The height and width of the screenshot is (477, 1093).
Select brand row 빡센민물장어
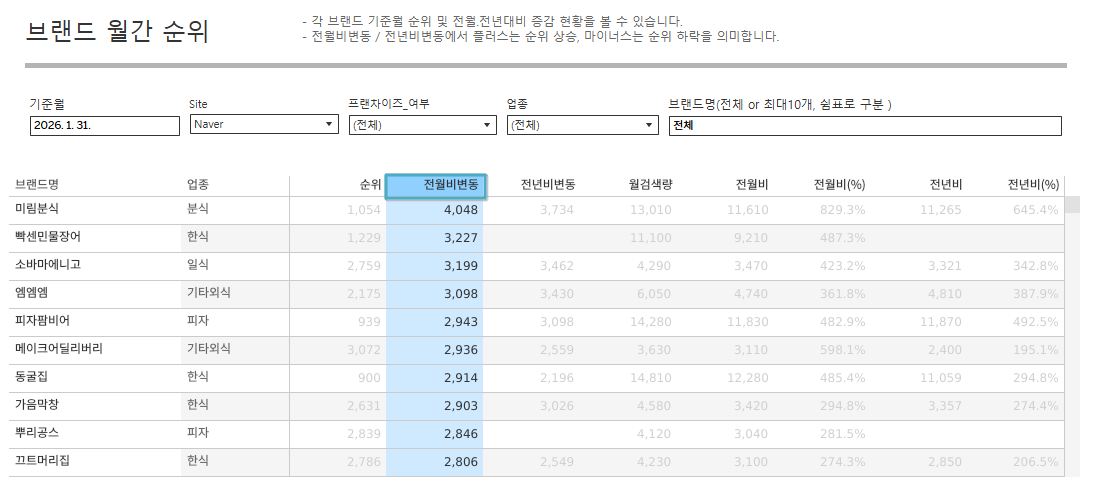pos(48,238)
